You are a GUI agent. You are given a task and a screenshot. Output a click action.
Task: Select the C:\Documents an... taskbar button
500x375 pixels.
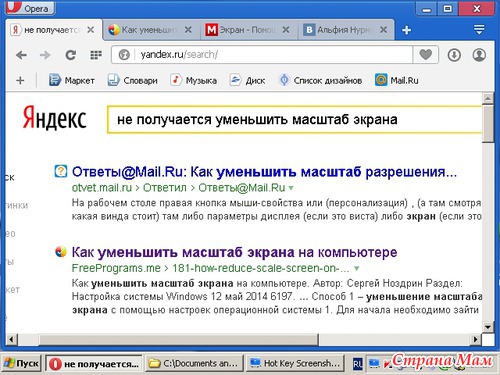[194, 364]
